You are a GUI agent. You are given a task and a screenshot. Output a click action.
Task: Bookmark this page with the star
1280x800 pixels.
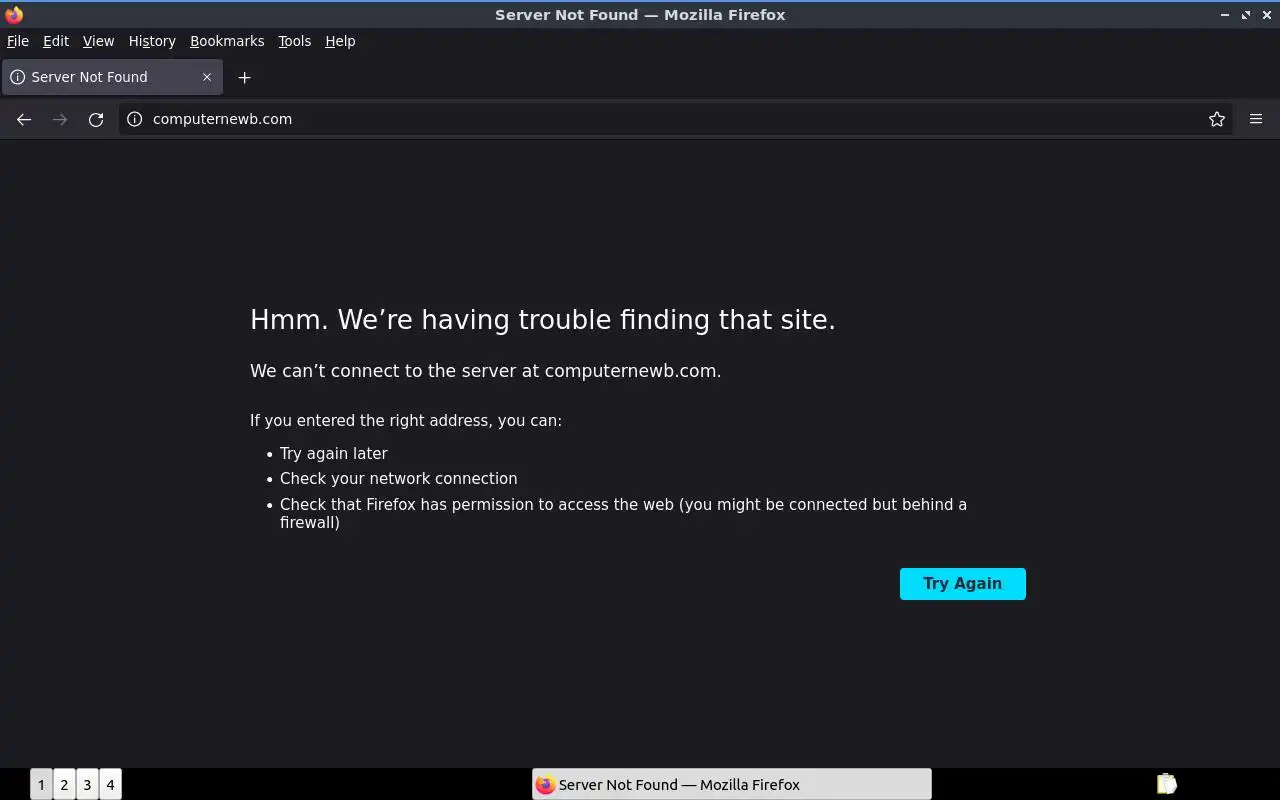[x=1217, y=119]
